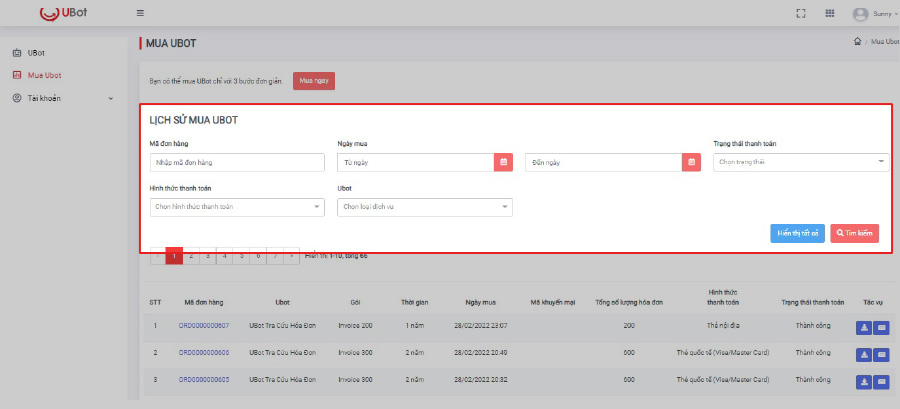Download order ORD0000000607 invoice icon
The image size is (900, 409).
864,328
